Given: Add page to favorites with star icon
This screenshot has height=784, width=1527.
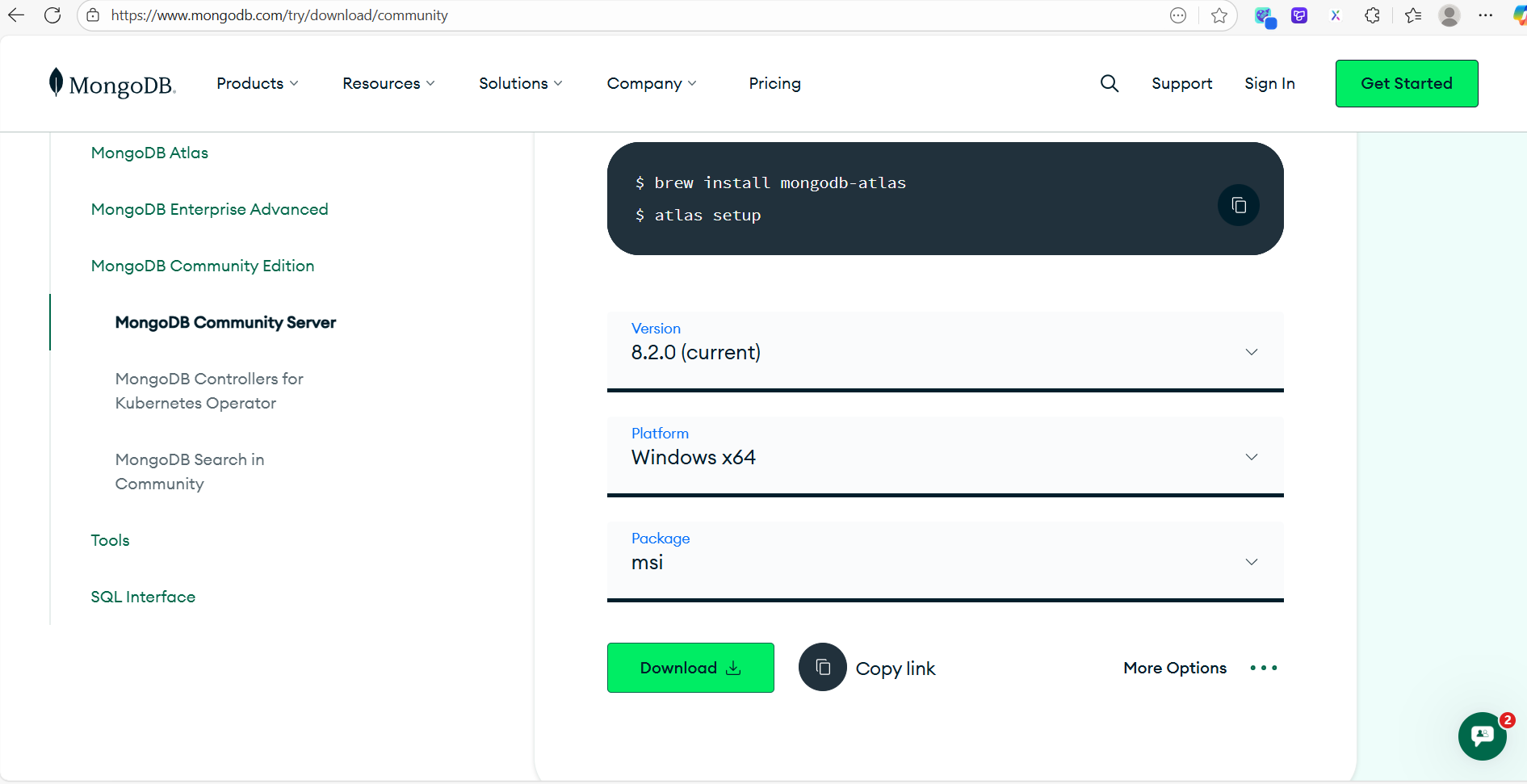Looking at the screenshot, I should (x=1219, y=15).
